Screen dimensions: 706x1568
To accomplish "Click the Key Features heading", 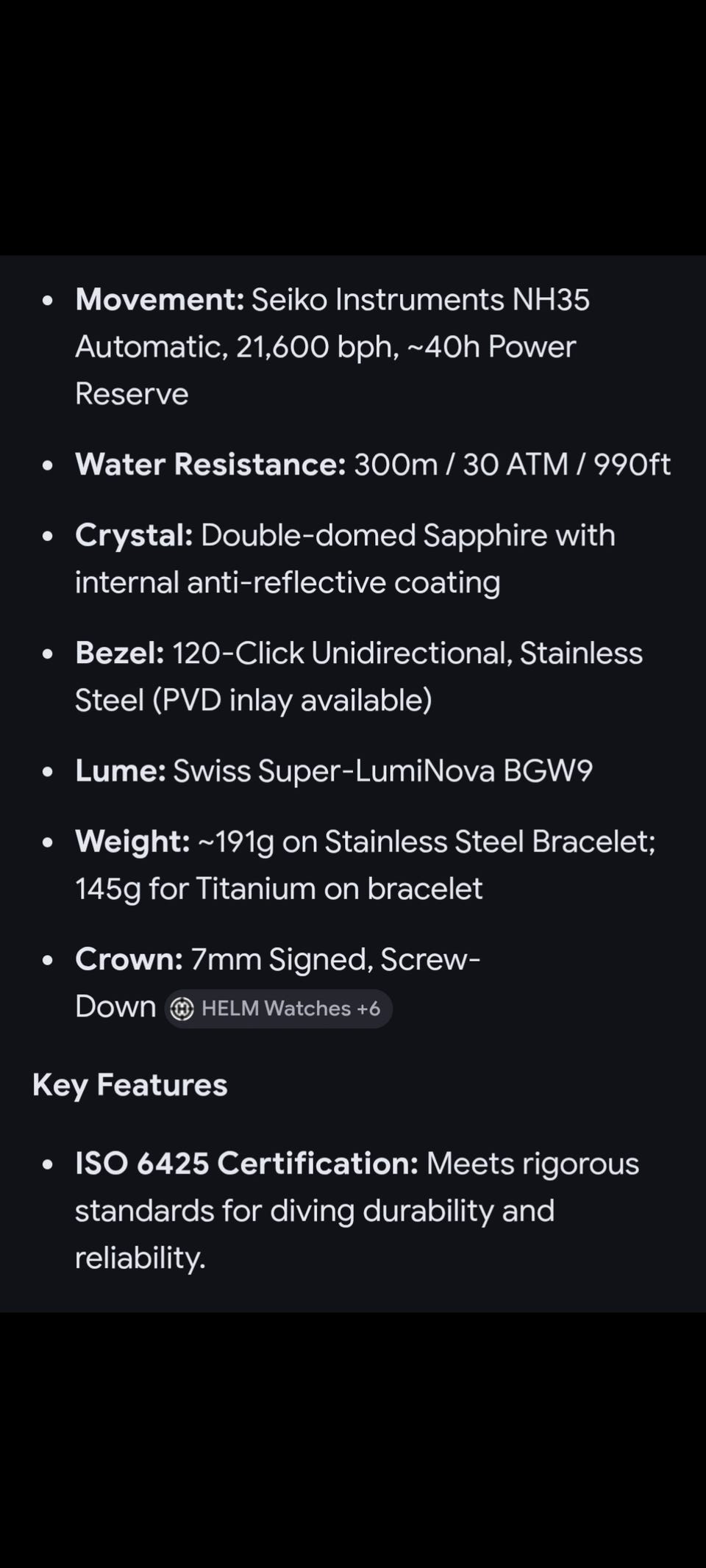I will pos(130,1086).
